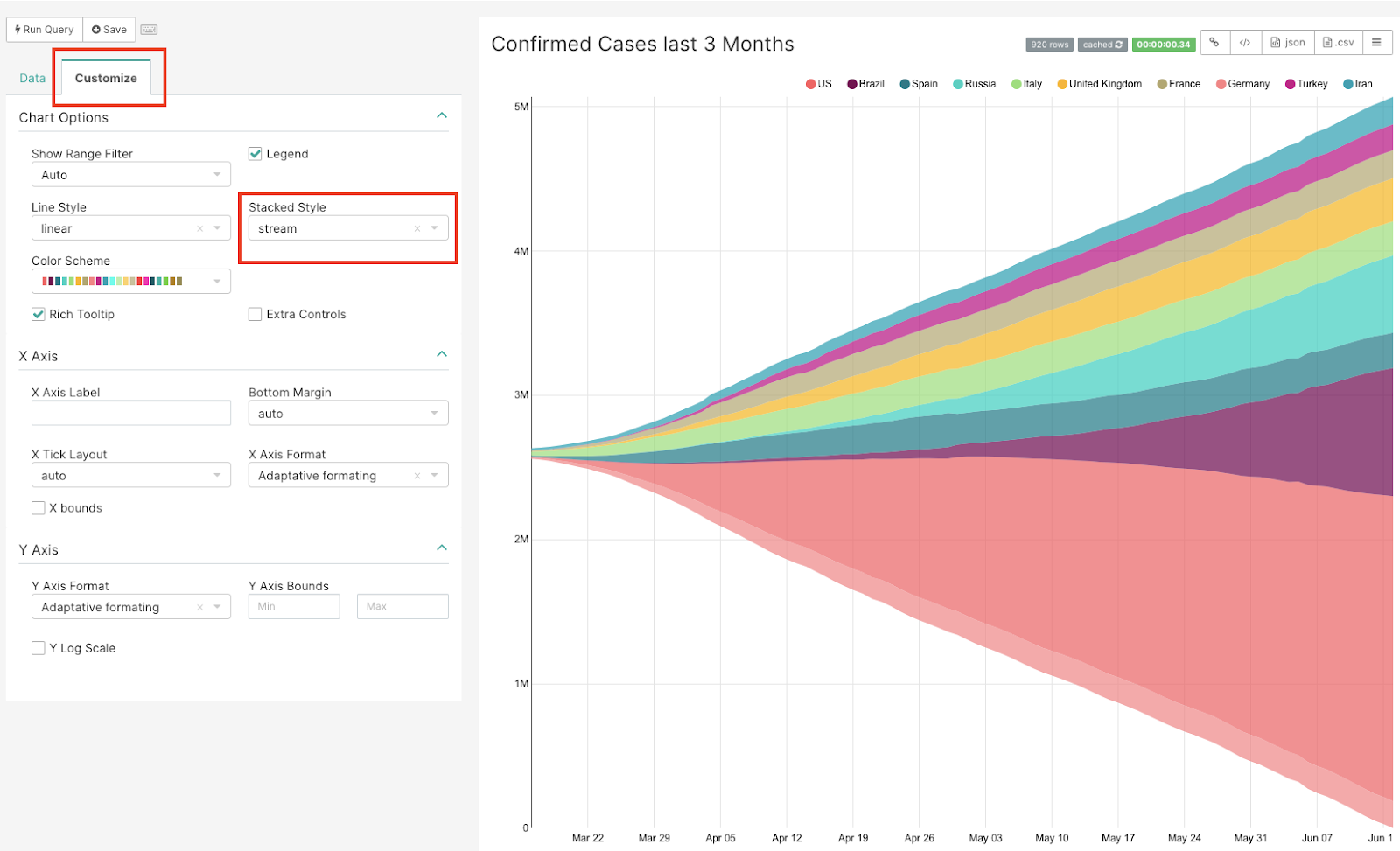Clear the Stacked Style stream value
The width and height of the screenshot is (1400, 851).
point(417,229)
